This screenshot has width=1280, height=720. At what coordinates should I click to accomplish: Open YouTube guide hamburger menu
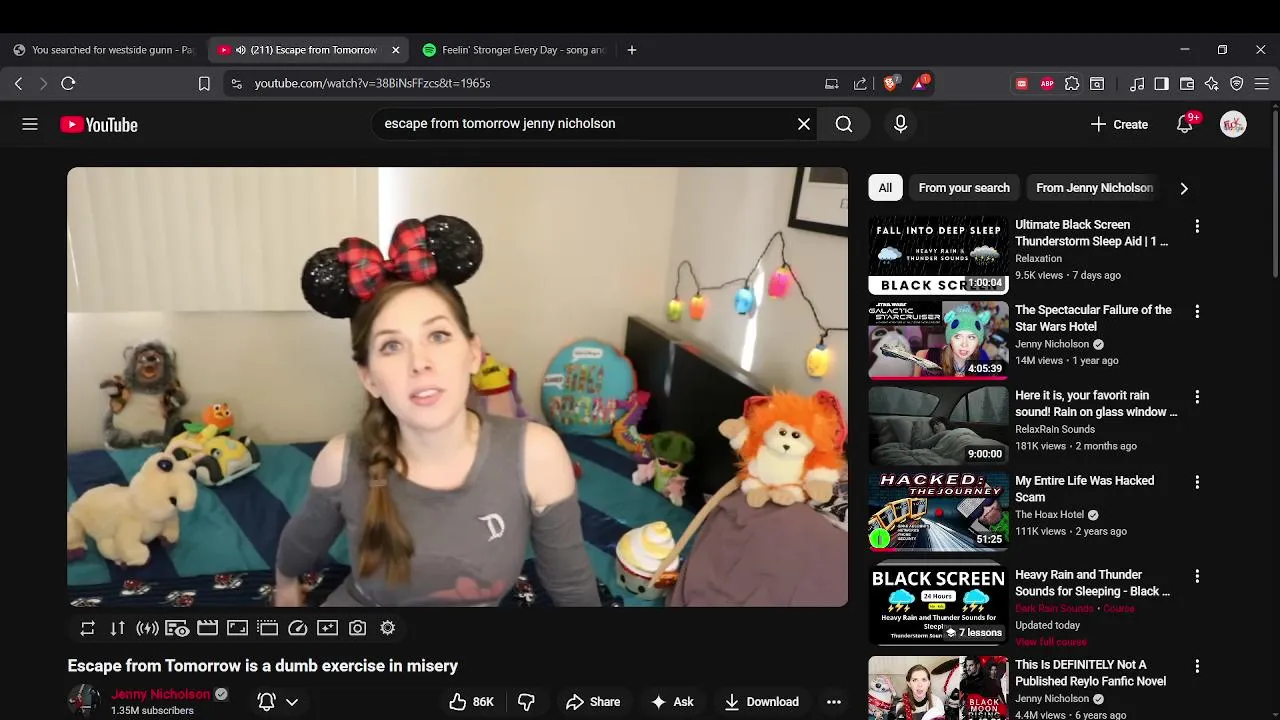click(x=30, y=124)
